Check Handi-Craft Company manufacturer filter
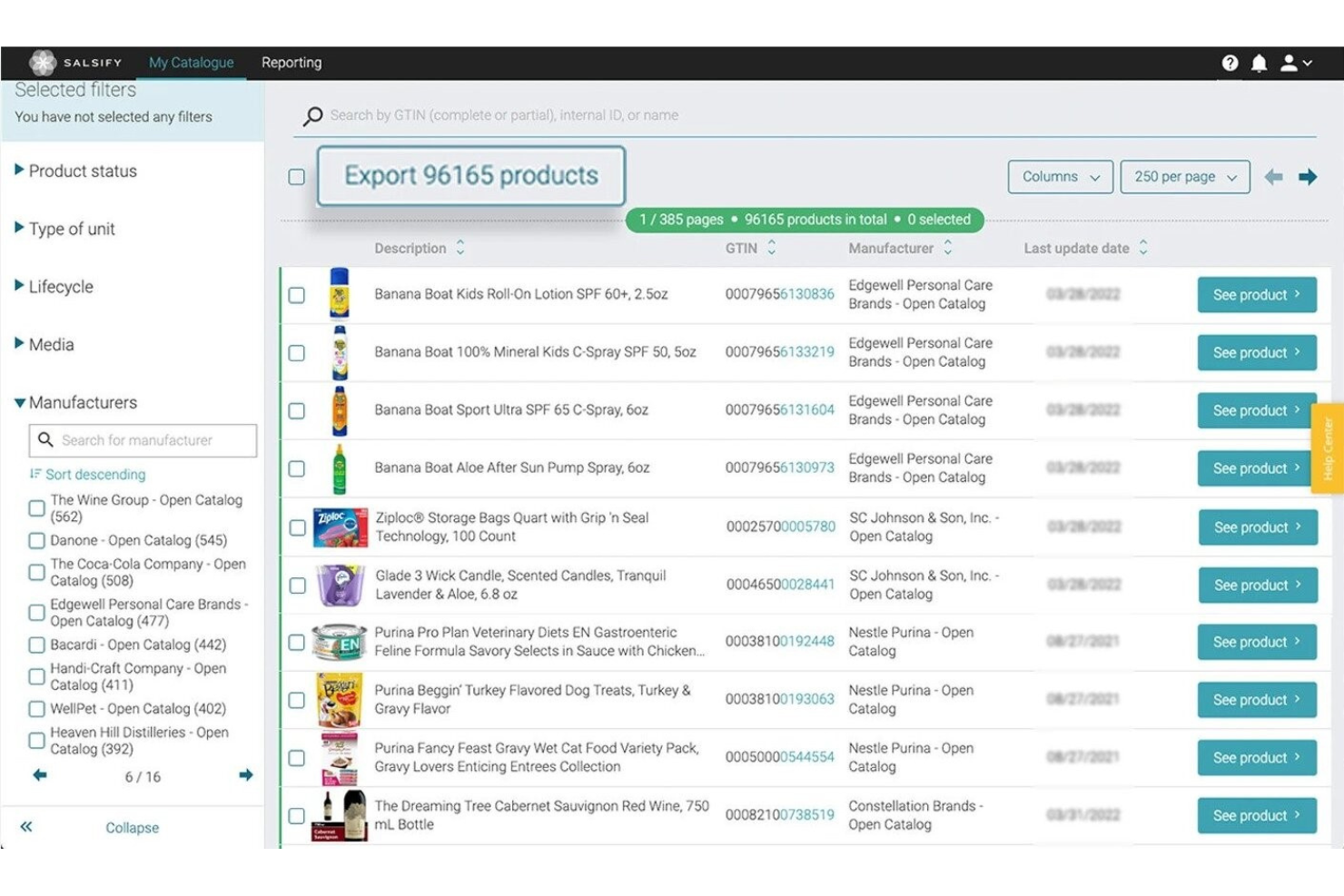 36,677
